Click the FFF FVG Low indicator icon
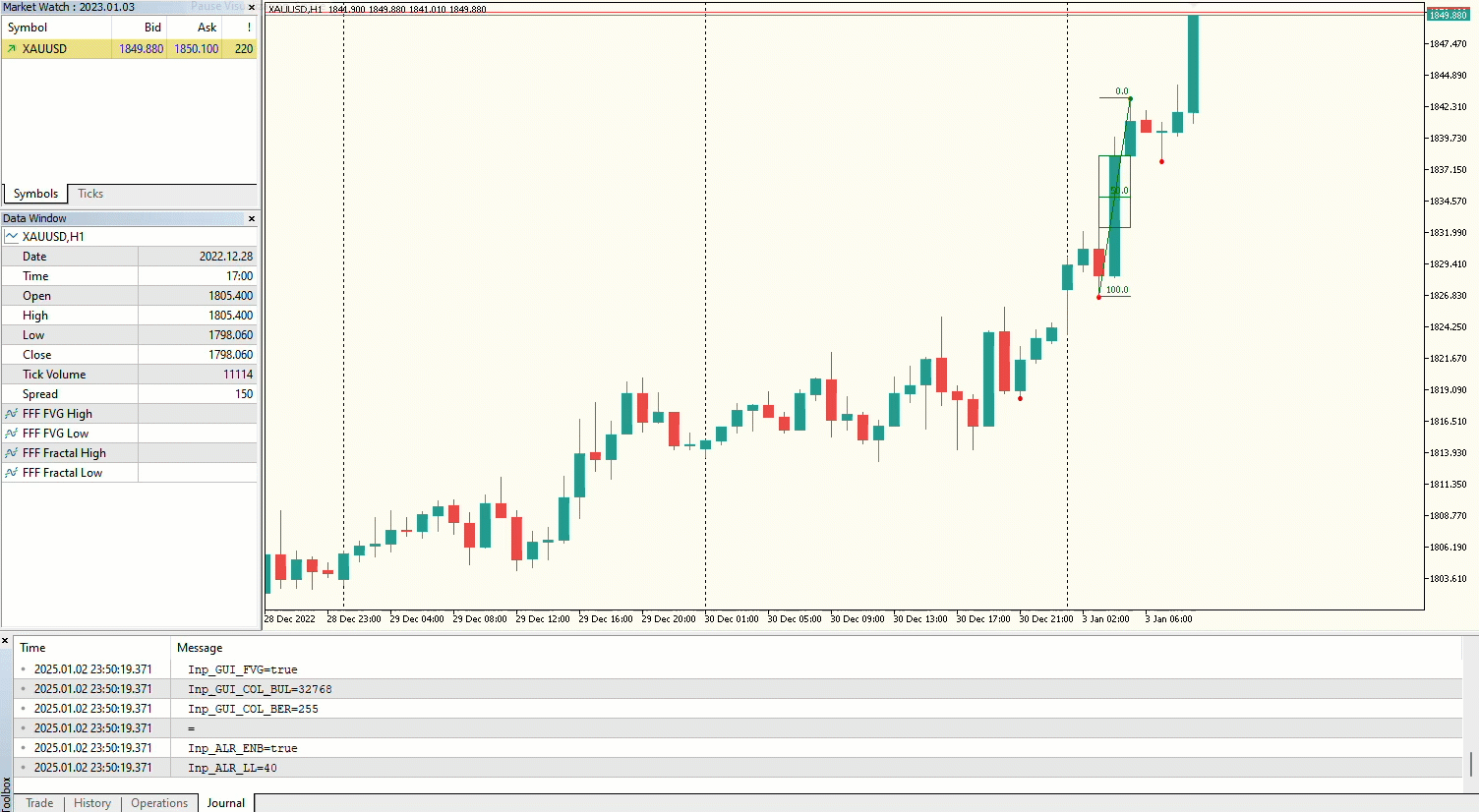This screenshot has width=1479, height=812. point(12,434)
